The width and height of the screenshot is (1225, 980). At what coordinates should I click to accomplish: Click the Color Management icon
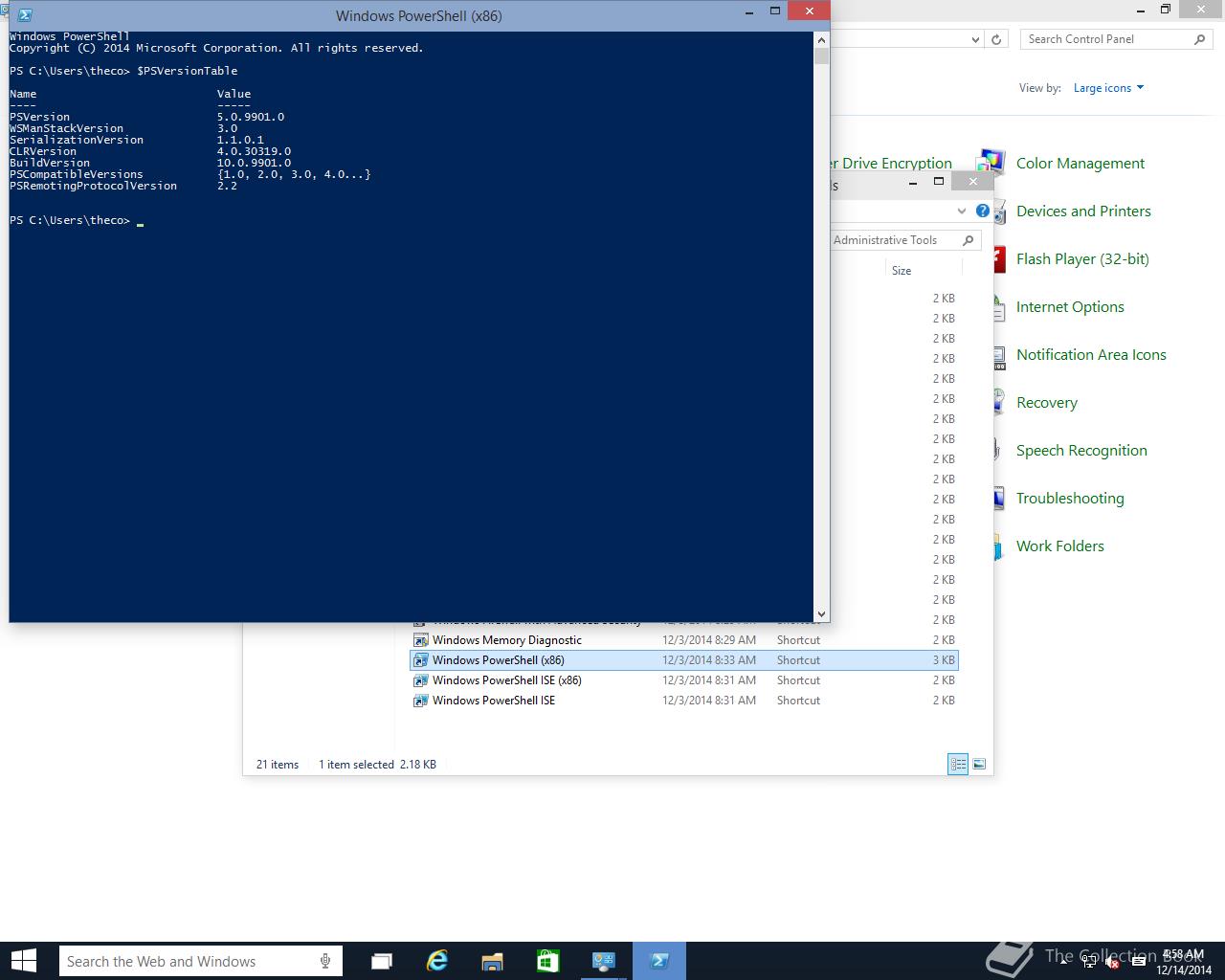coord(992,163)
